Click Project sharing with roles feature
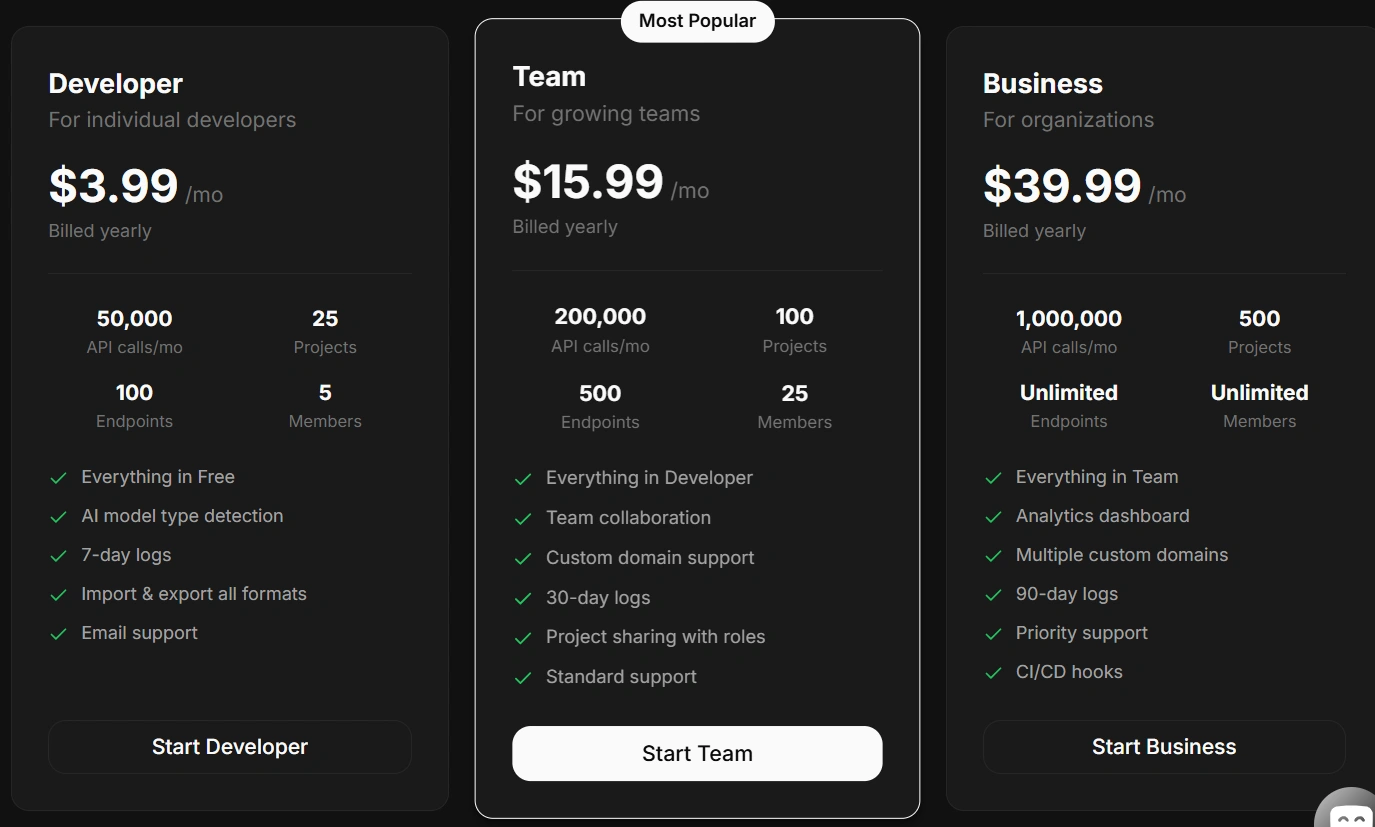1375x827 pixels. [x=655, y=637]
